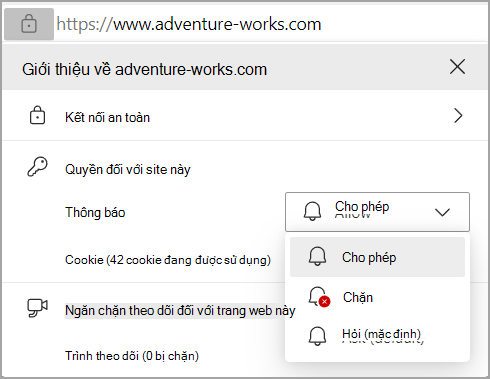Click the lock icon in address bar
490x379 pixels.
click(29, 24)
